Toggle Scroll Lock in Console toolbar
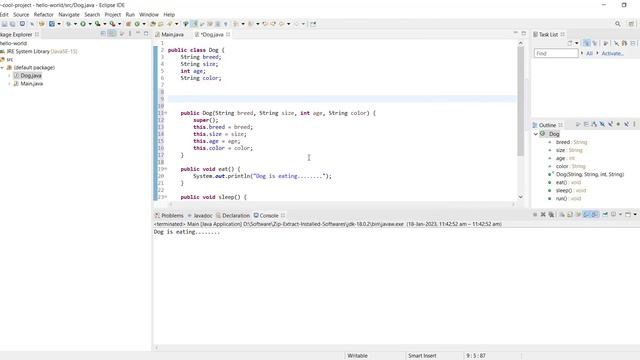 (x=570, y=214)
